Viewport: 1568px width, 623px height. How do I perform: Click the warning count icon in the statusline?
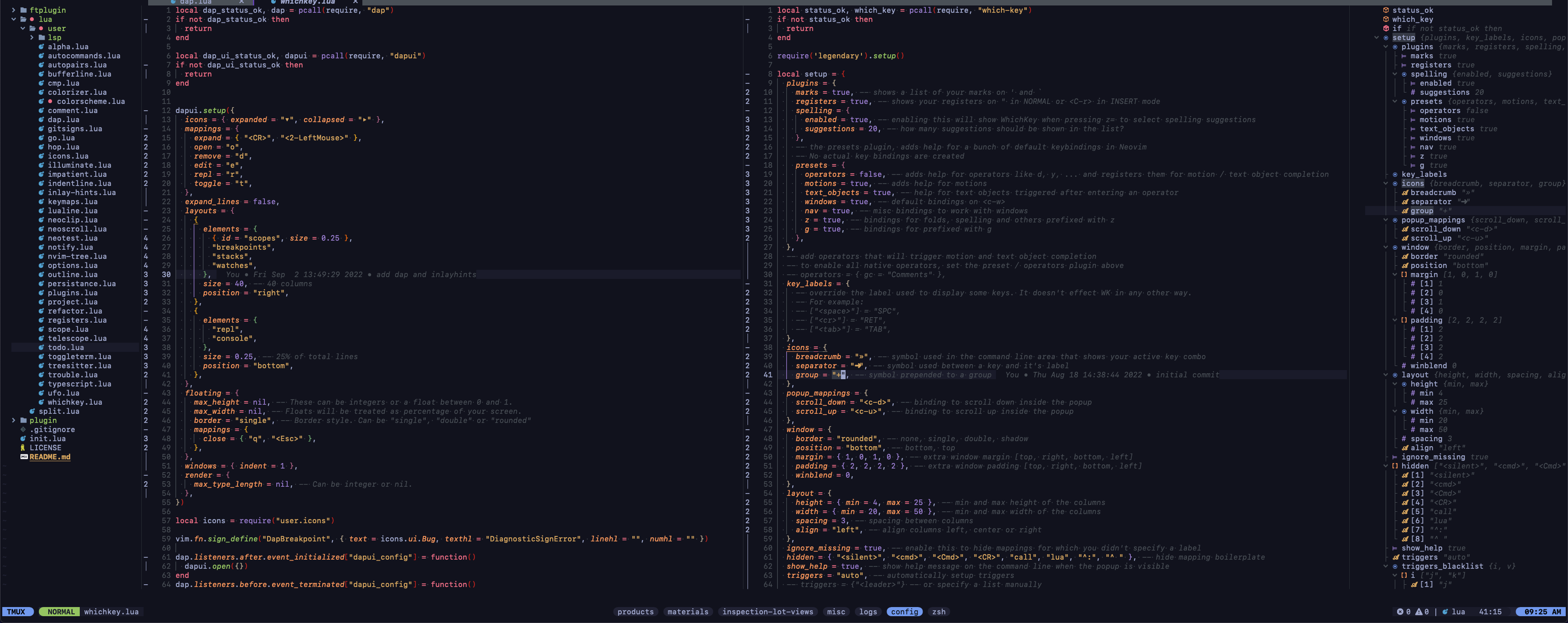click(x=1420, y=612)
